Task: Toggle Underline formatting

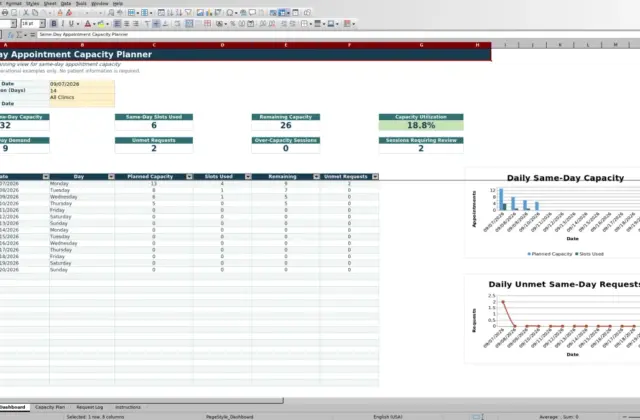Action: 71,24
